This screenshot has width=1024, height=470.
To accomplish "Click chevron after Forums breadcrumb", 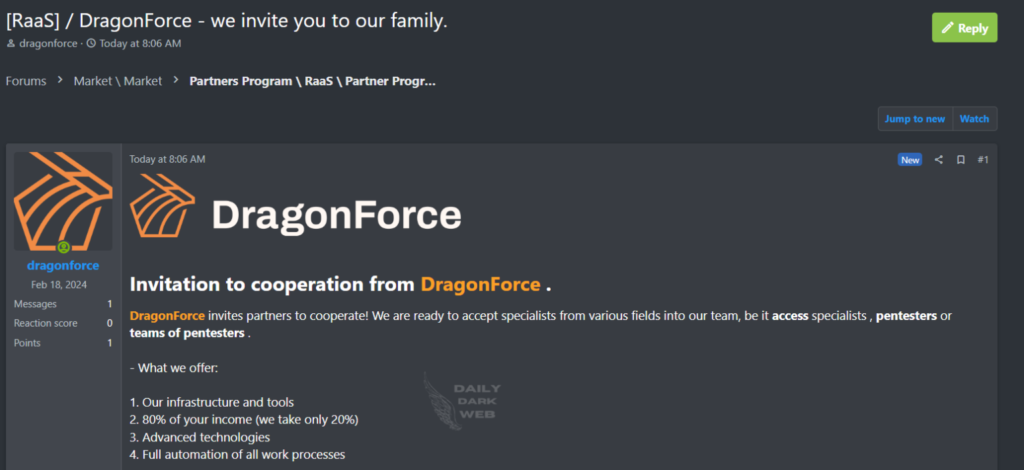I will point(60,81).
